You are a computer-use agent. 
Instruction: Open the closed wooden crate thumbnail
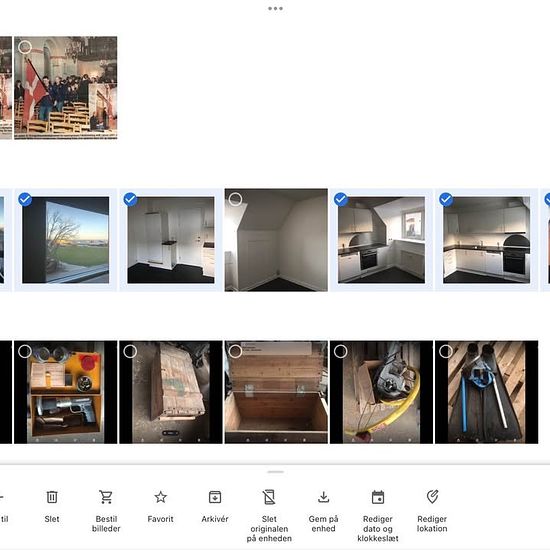pos(171,392)
